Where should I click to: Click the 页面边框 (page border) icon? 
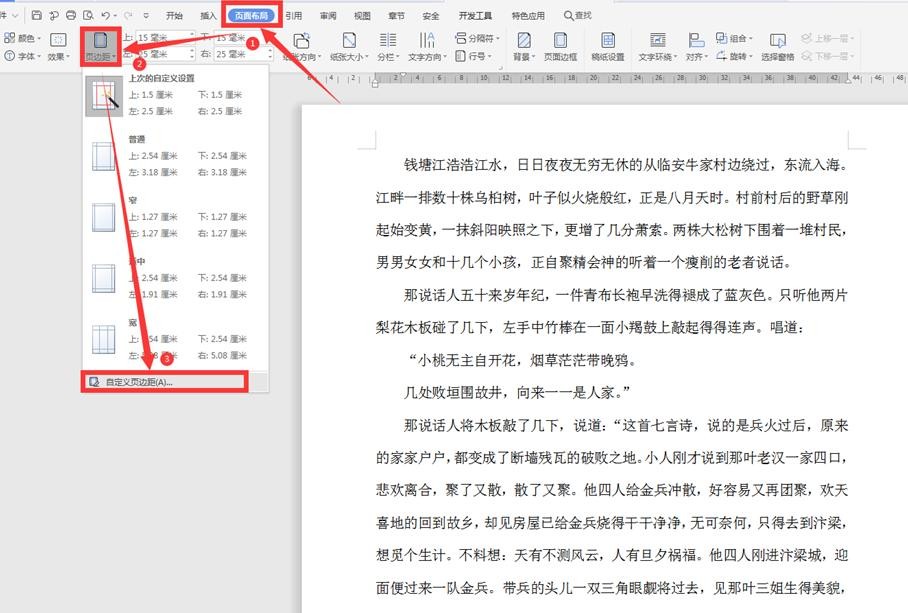pos(560,45)
